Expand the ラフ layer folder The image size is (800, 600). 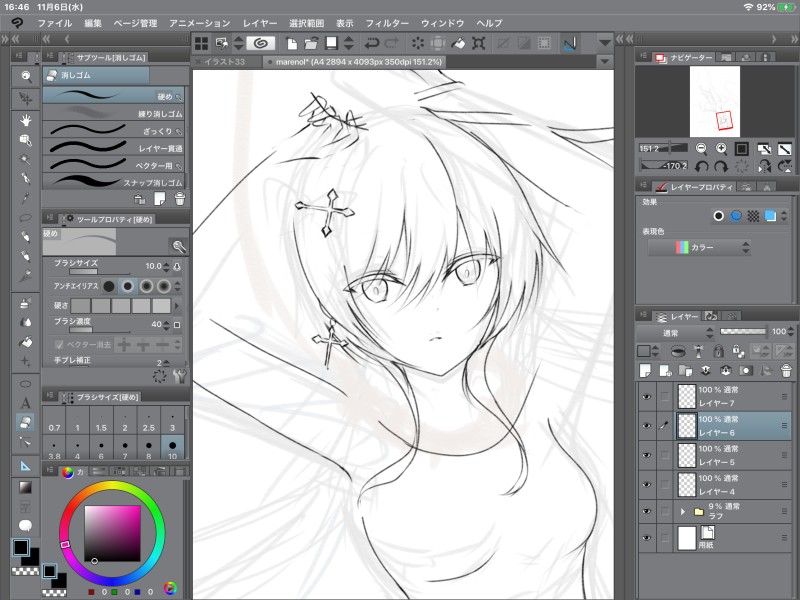[683, 511]
